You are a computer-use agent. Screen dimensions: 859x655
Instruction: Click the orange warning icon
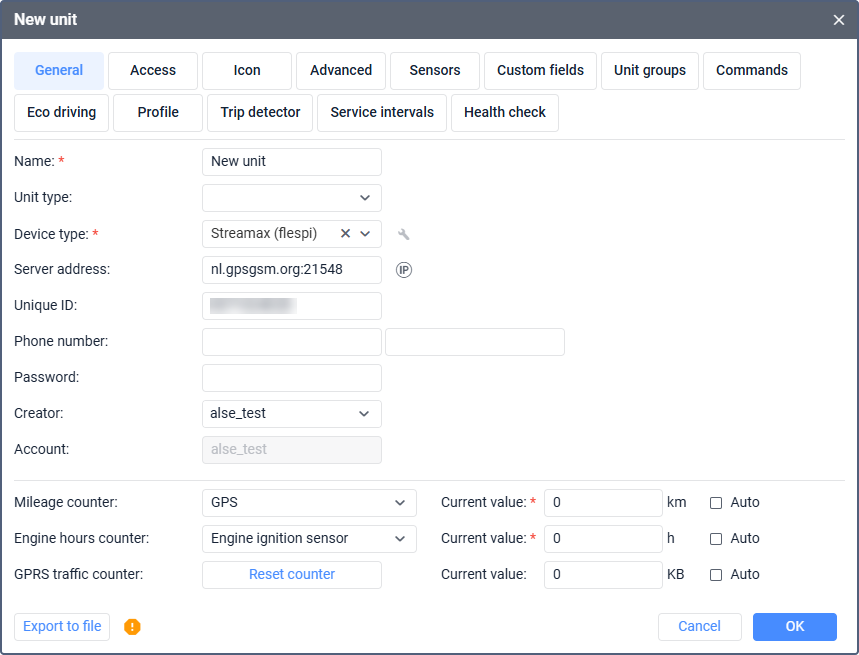[x=132, y=627]
